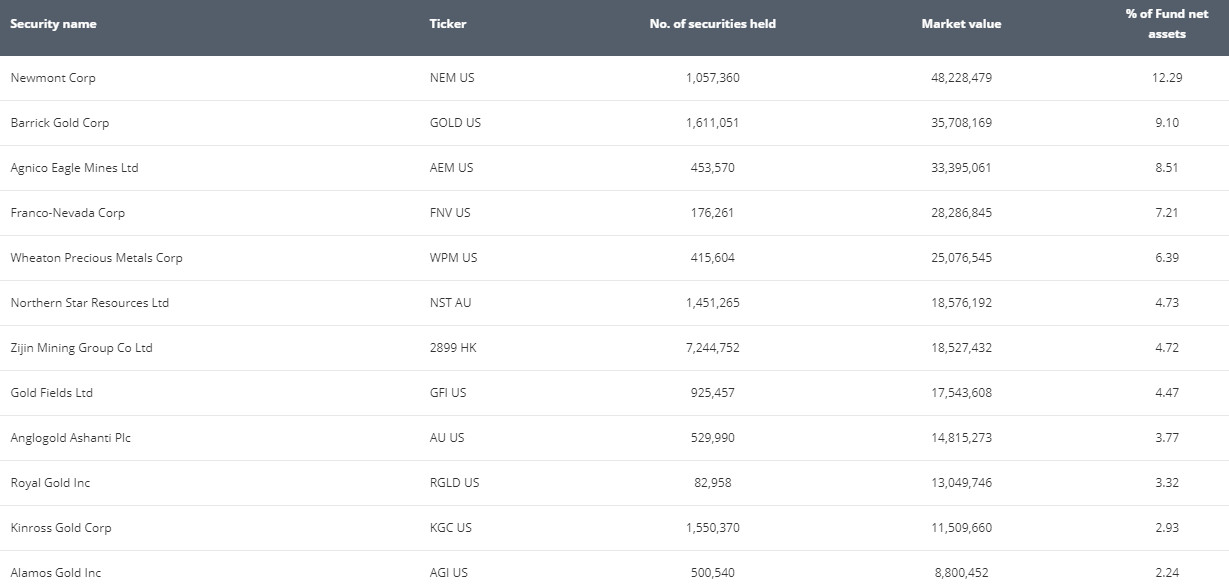This screenshot has width=1229, height=584.
Task: Click net assets percentage 12.29
Action: pyautogui.click(x=1167, y=78)
